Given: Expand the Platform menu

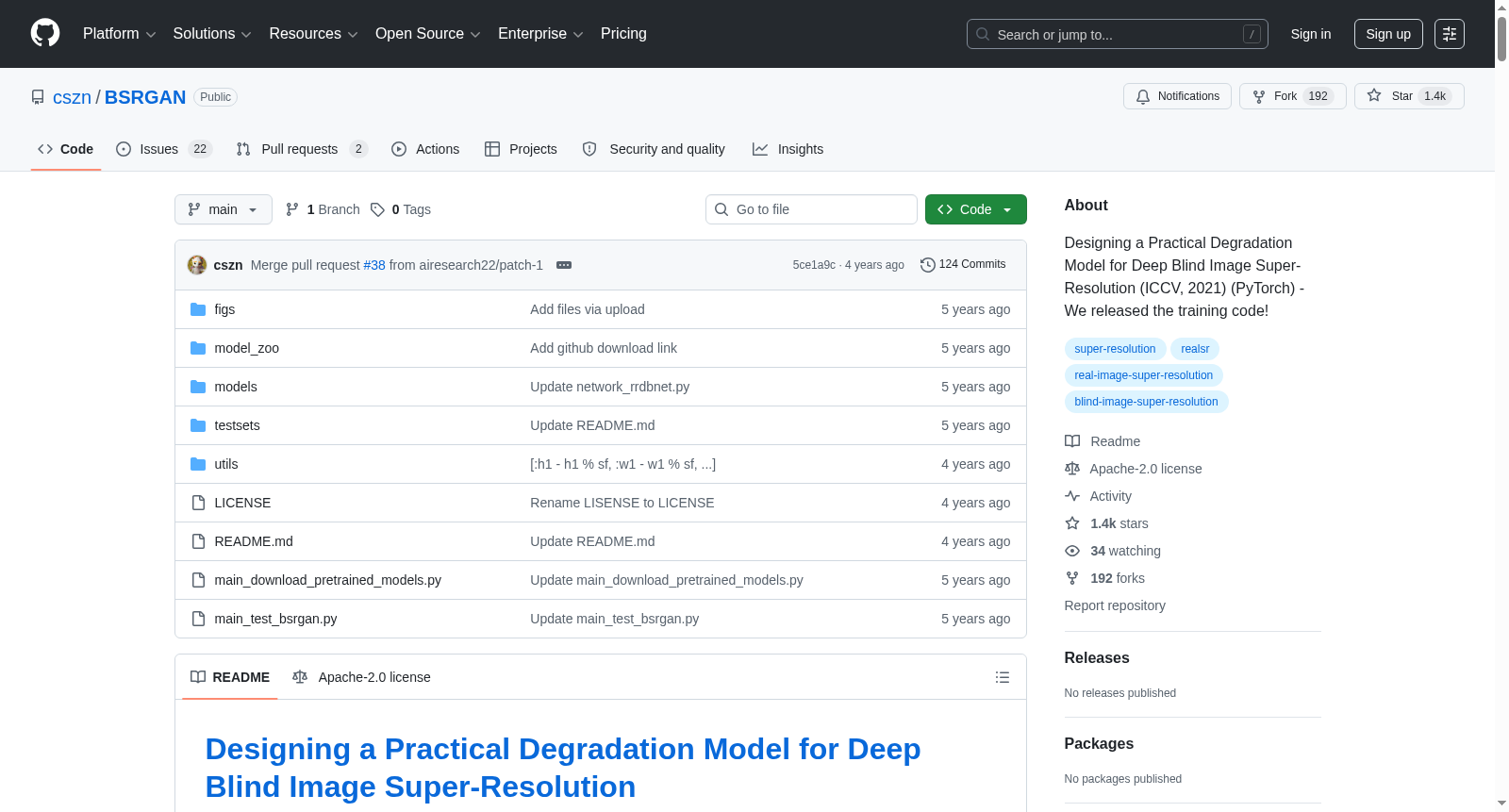Looking at the screenshot, I should (120, 34).
